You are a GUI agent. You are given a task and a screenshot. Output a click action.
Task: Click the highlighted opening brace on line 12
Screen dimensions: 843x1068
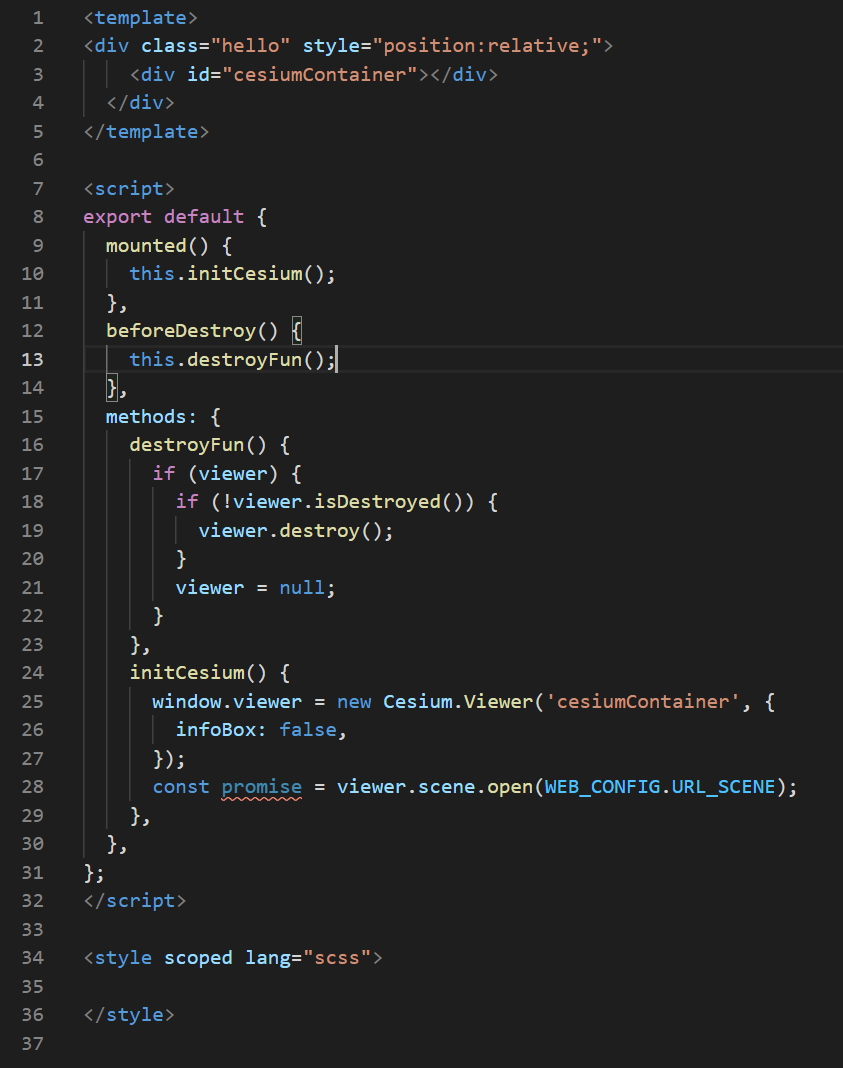click(296, 331)
